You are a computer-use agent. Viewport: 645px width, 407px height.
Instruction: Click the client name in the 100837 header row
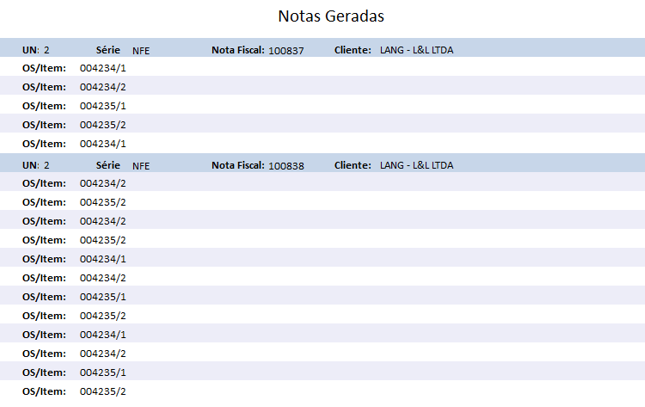pos(416,49)
